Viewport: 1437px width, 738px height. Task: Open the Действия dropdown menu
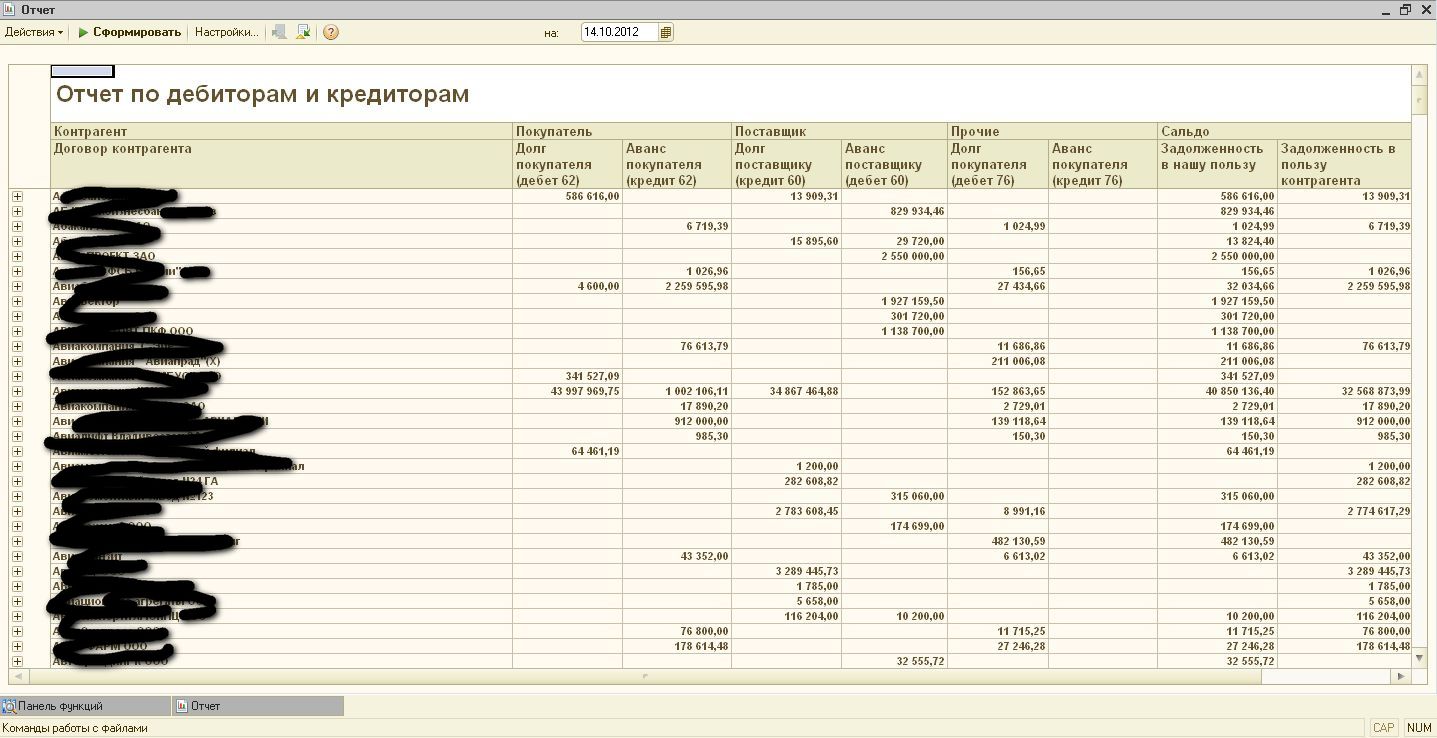[34, 32]
